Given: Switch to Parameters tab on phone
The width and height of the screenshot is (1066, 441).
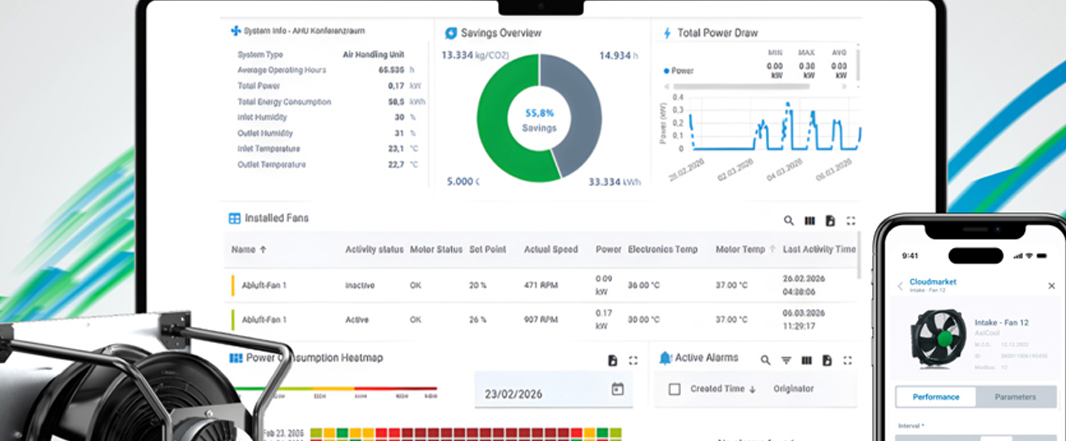Looking at the screenshot, I should point(1015,397).
